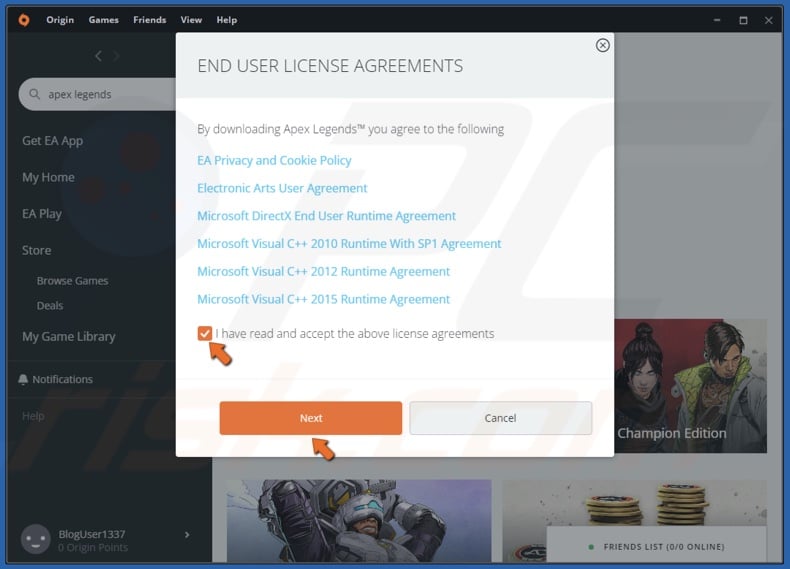Click the apex legends search field
The height and width of the screenshot is (569, 790).
(x=98, y=94)
